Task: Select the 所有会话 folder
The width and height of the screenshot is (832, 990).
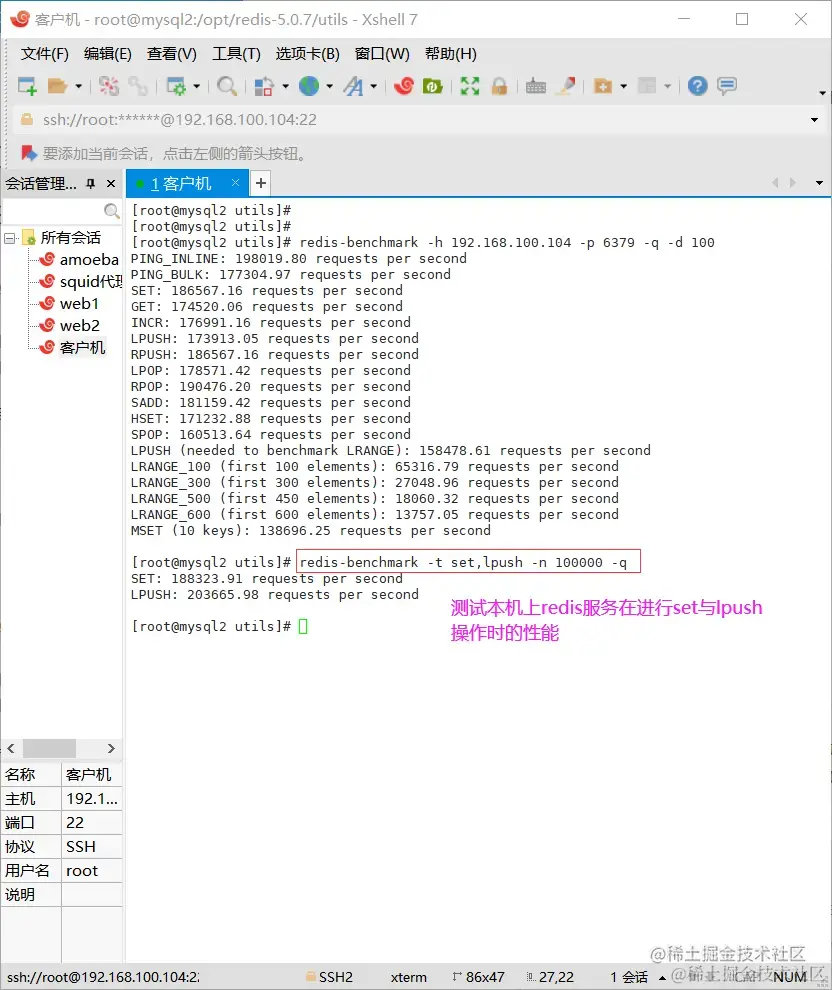Action: [62, 237]
